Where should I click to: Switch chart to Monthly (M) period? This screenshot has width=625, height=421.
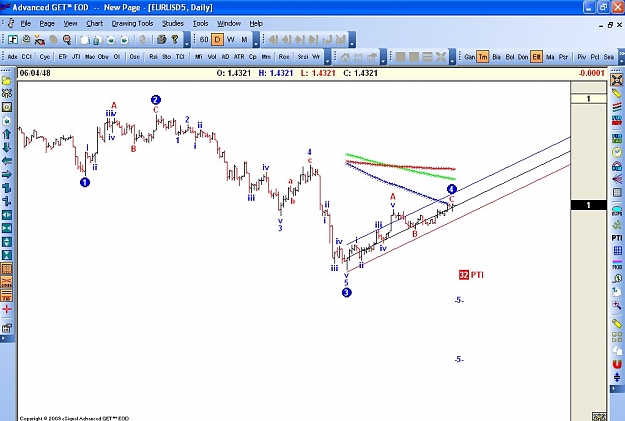click(244, 39)
